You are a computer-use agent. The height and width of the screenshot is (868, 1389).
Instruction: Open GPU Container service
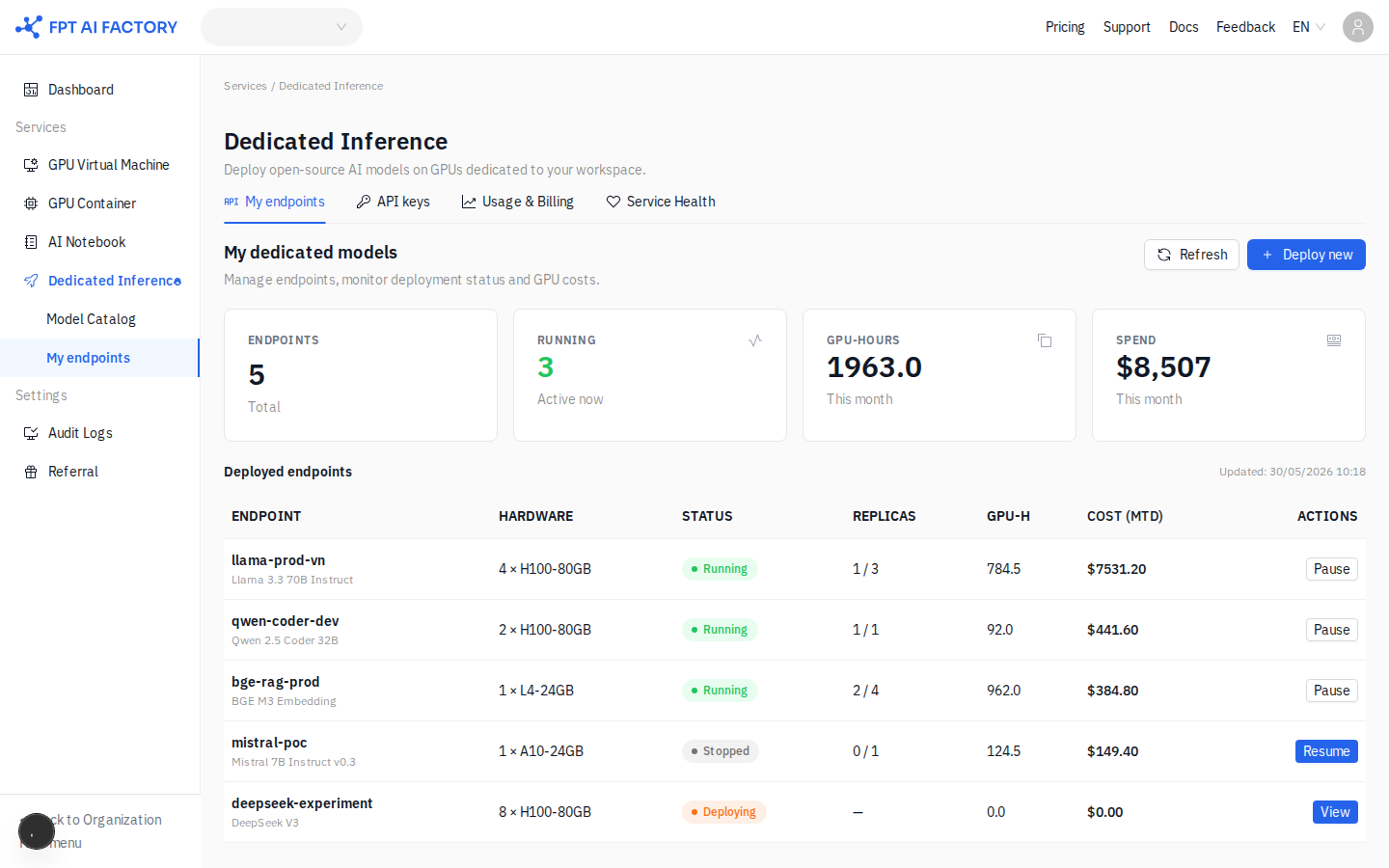click(x=100, y=203)
